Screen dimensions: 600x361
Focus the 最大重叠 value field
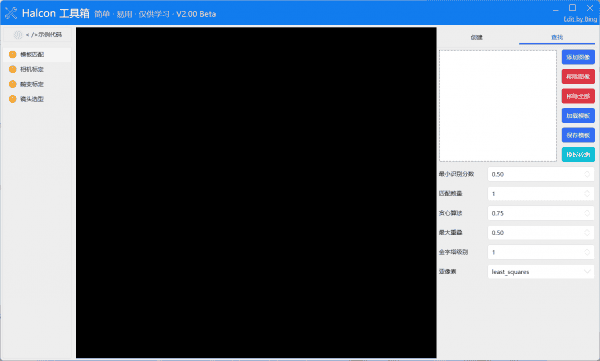pos(541,233)
